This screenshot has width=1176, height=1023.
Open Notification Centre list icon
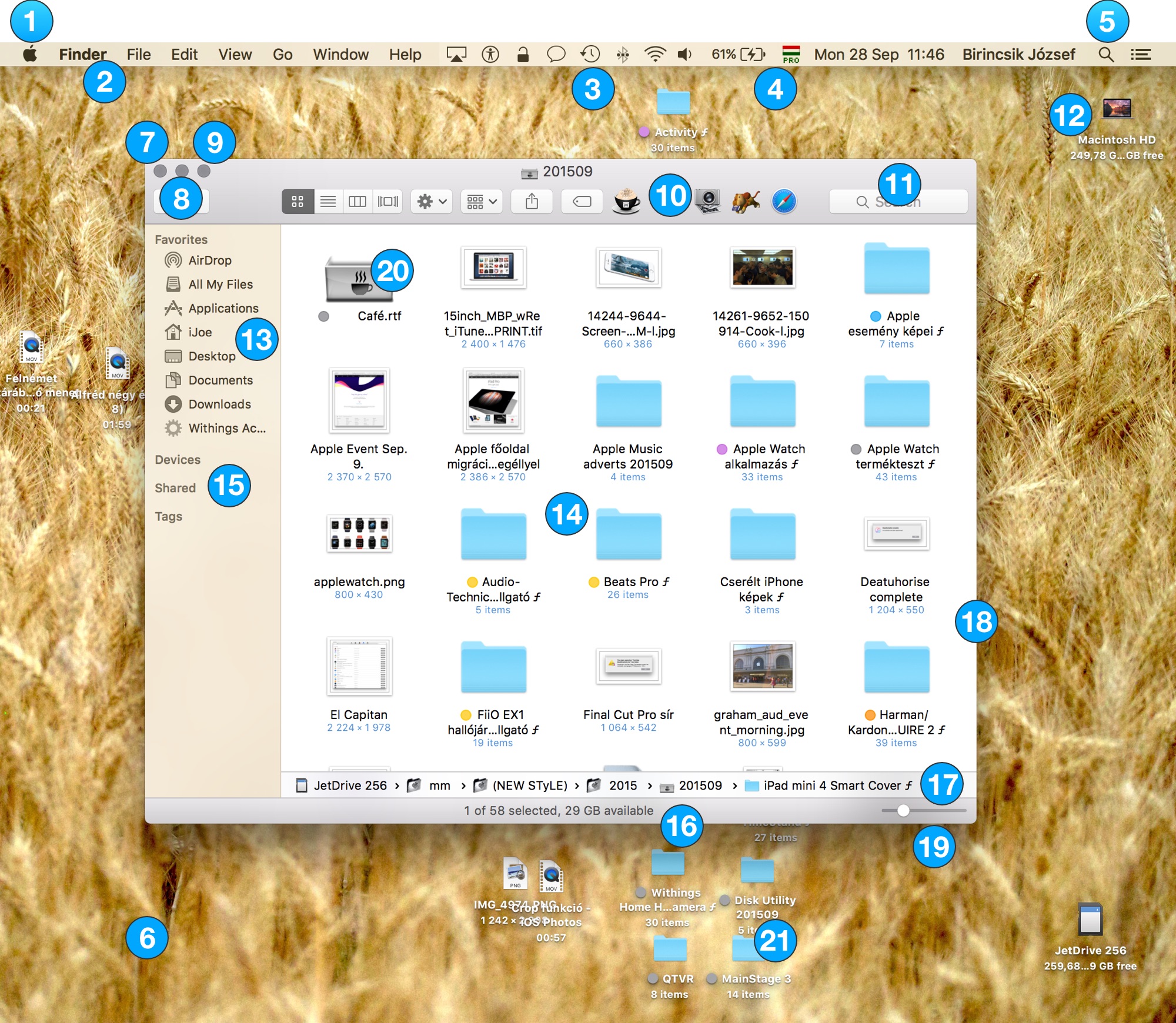(1141, 55)
